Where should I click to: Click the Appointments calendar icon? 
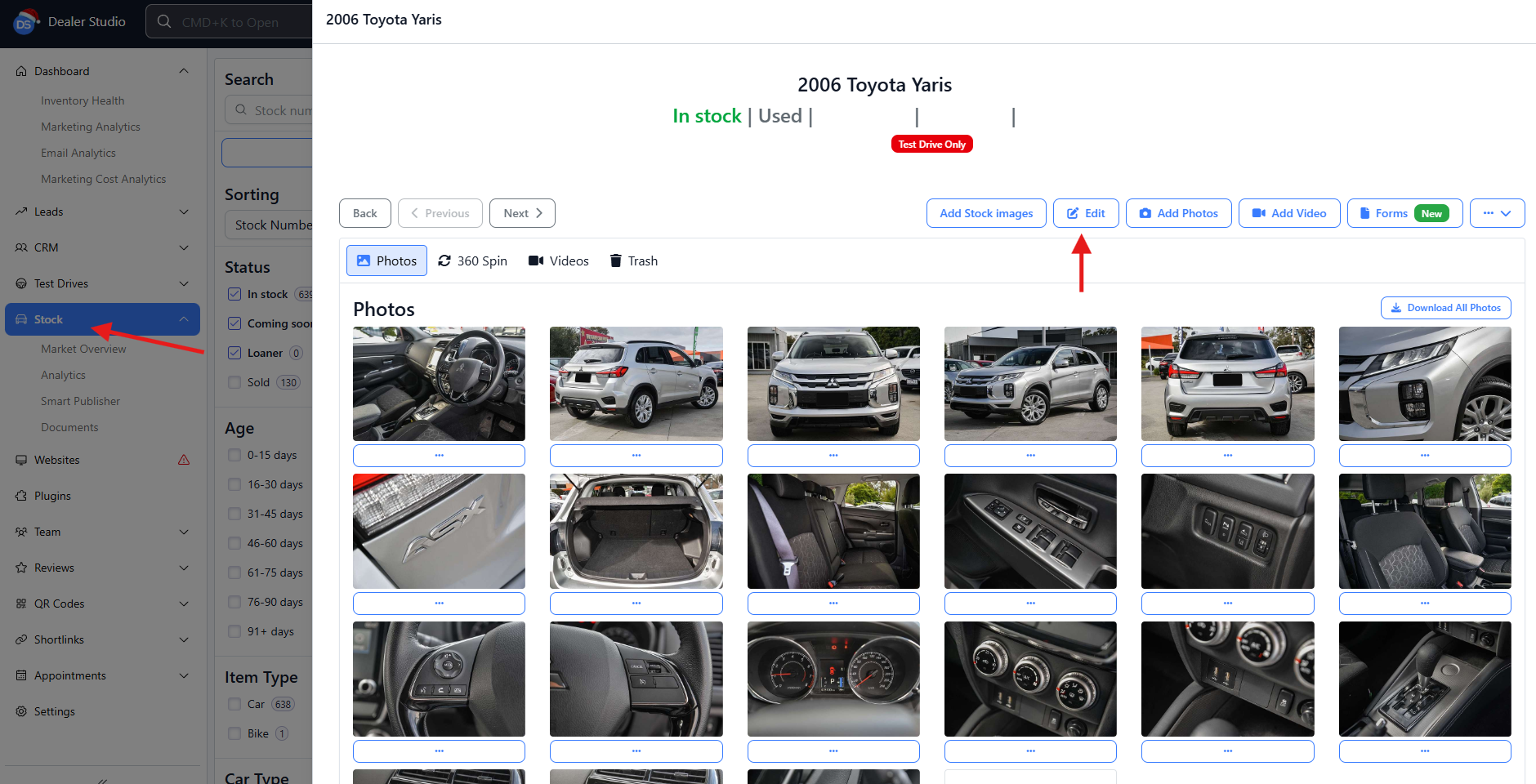pos(21,675)
